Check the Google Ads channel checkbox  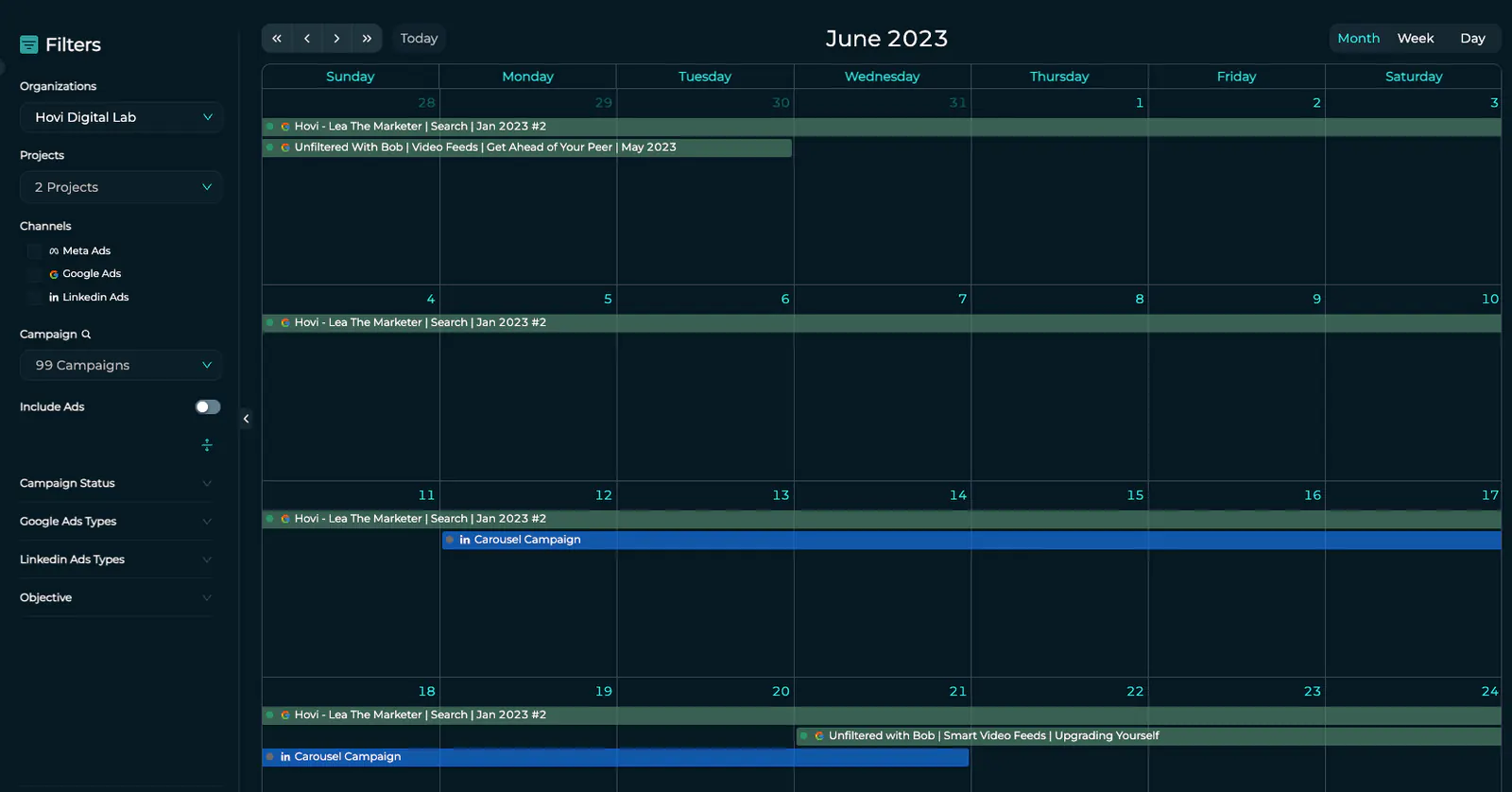tap(35, 274)
